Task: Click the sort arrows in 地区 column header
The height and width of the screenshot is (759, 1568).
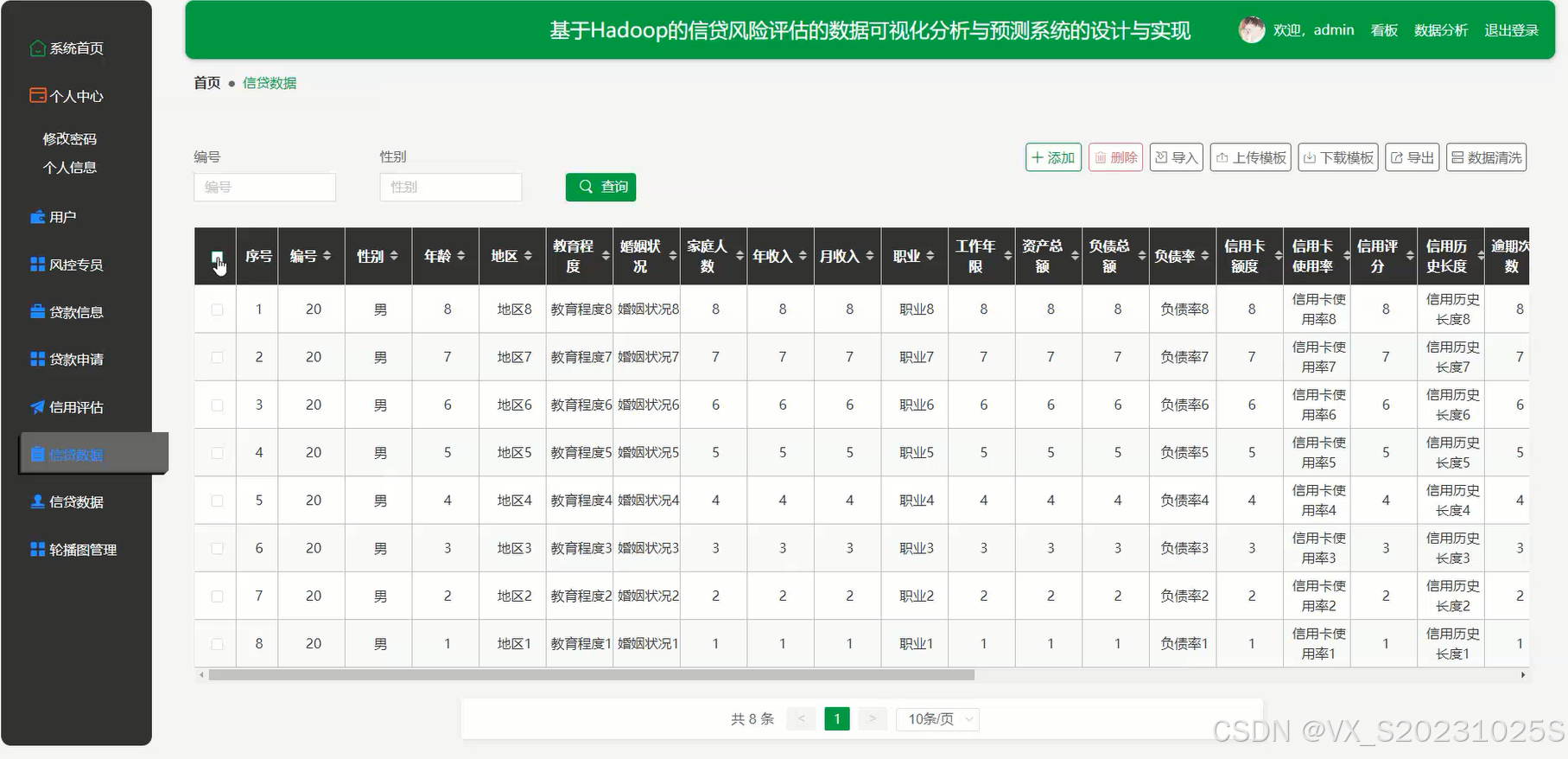Action: point(528,256)
